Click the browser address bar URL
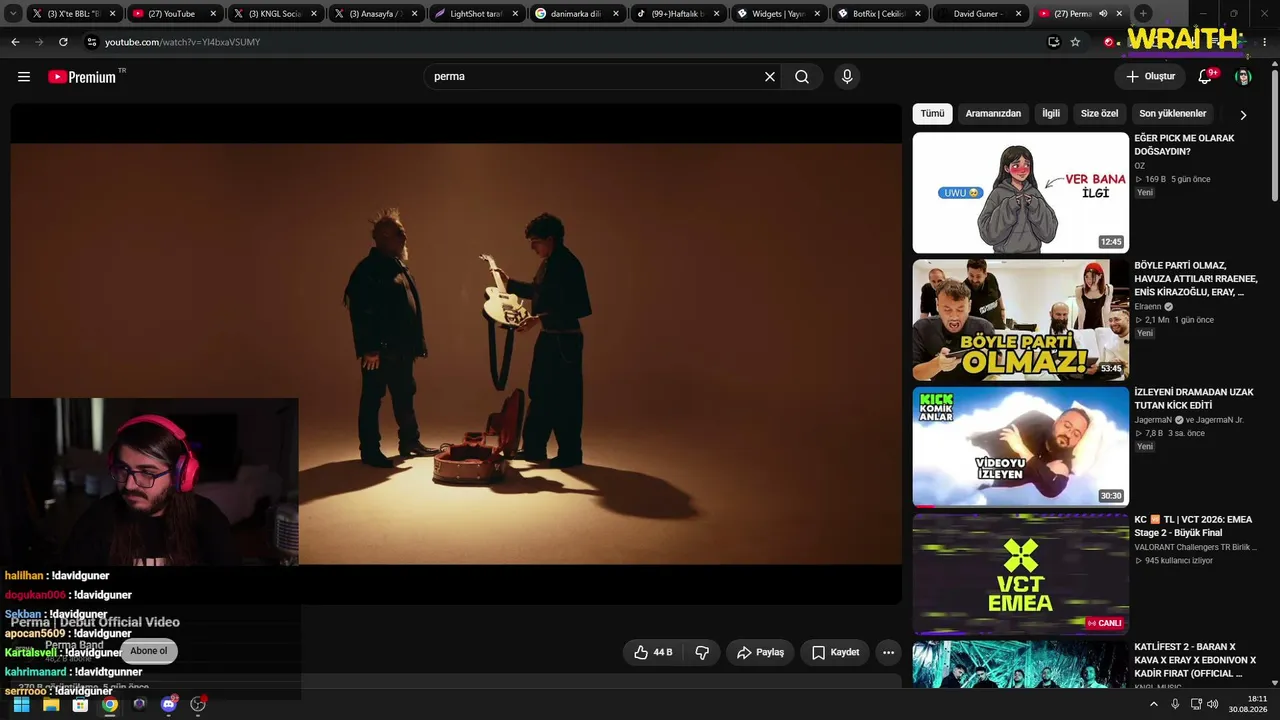Image resolution: width=1280 pixels, height=720 pixels. (182, 42)
